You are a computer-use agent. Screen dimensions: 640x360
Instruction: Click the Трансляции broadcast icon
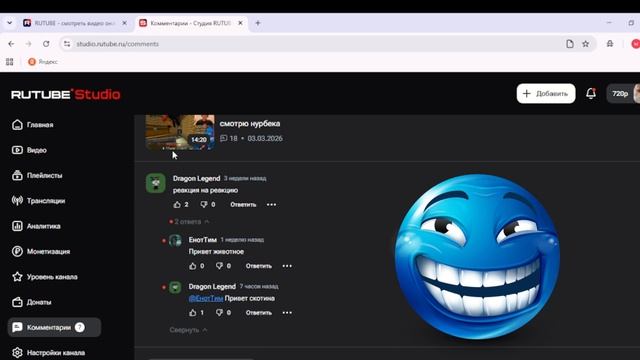pos(17,200)
